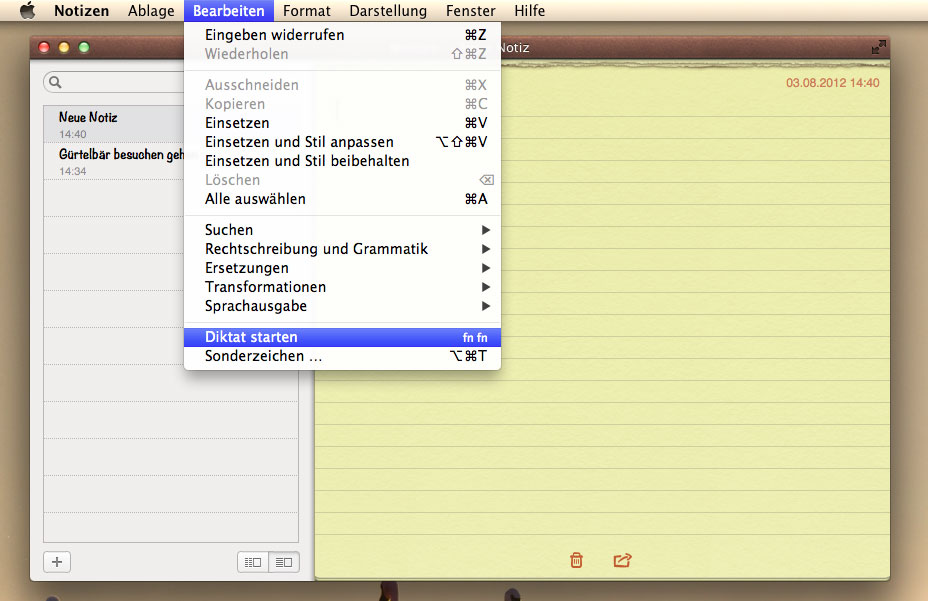Click Diktat starten
This screenshot has height=601, width=928.
click(x=342, y=337)
